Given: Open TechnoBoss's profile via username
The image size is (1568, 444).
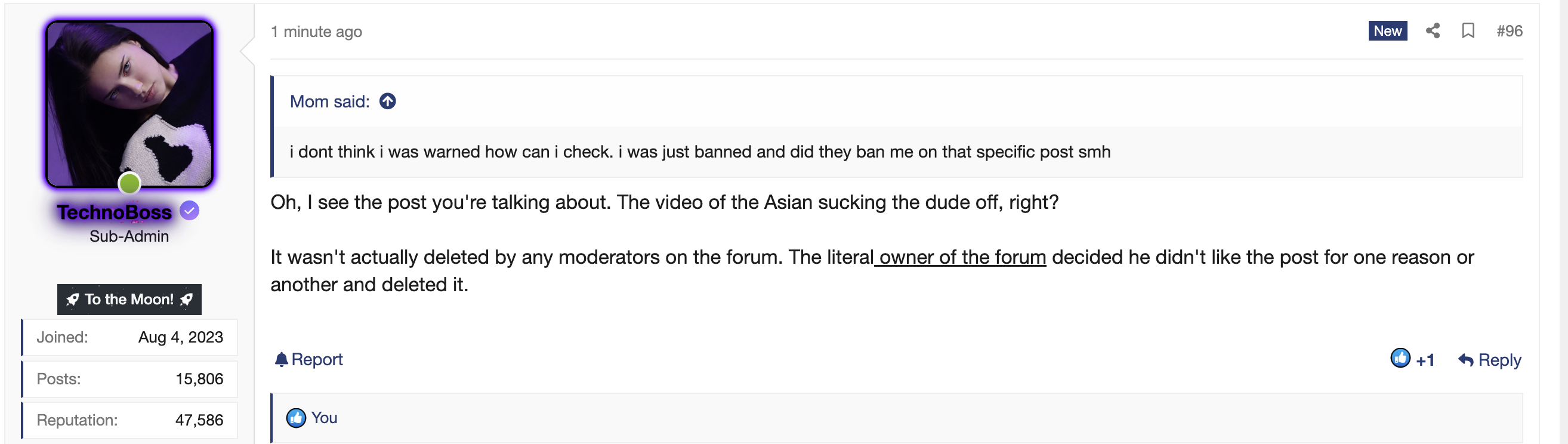Looking at the screenshot, I should [x=115, y=212].
